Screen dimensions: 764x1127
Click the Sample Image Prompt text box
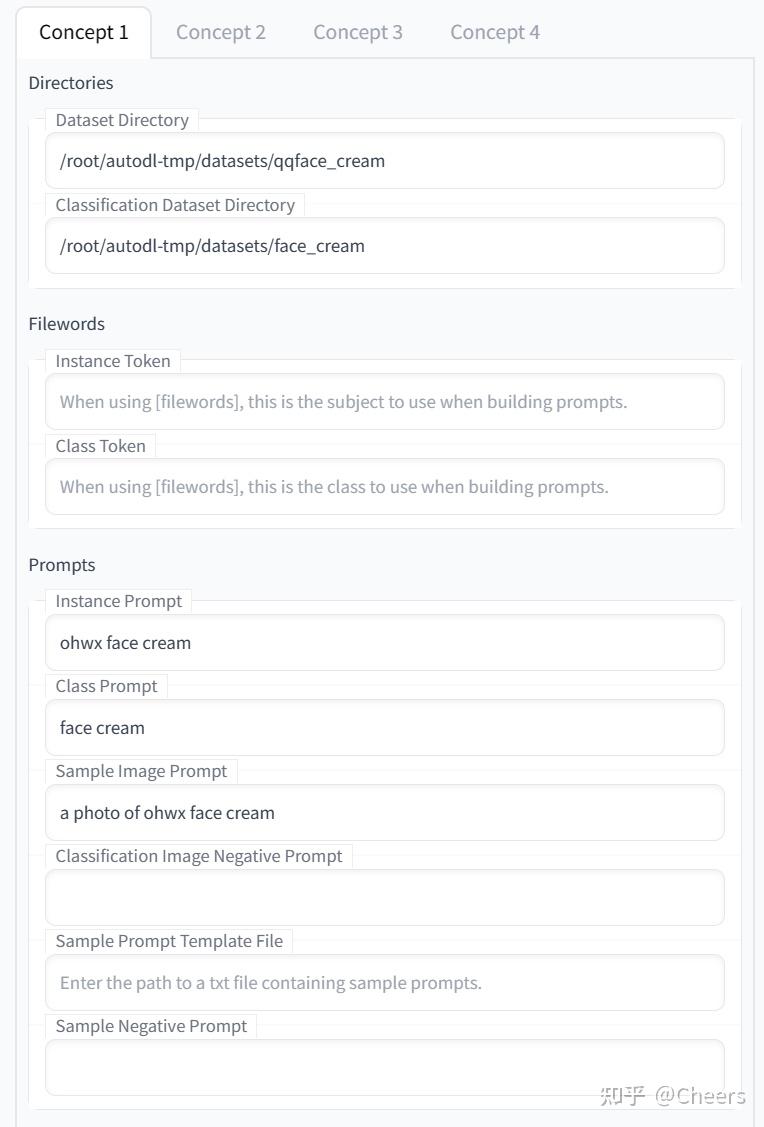click(x=384, y=813)
